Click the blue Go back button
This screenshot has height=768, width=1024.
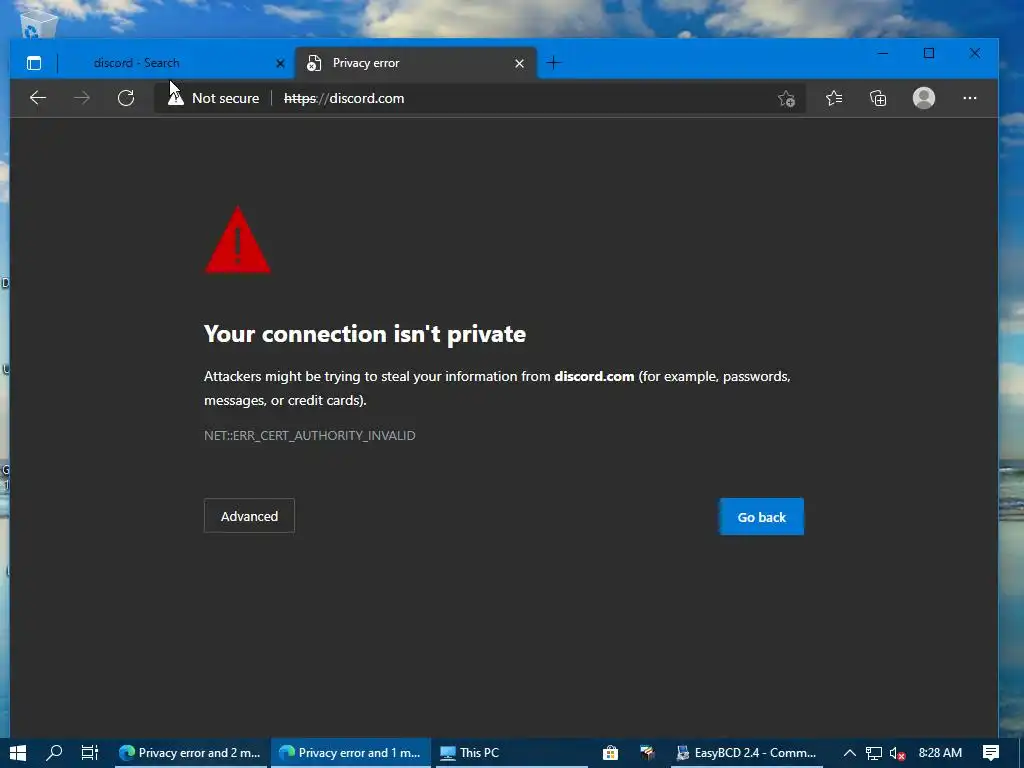click(761, 517)
